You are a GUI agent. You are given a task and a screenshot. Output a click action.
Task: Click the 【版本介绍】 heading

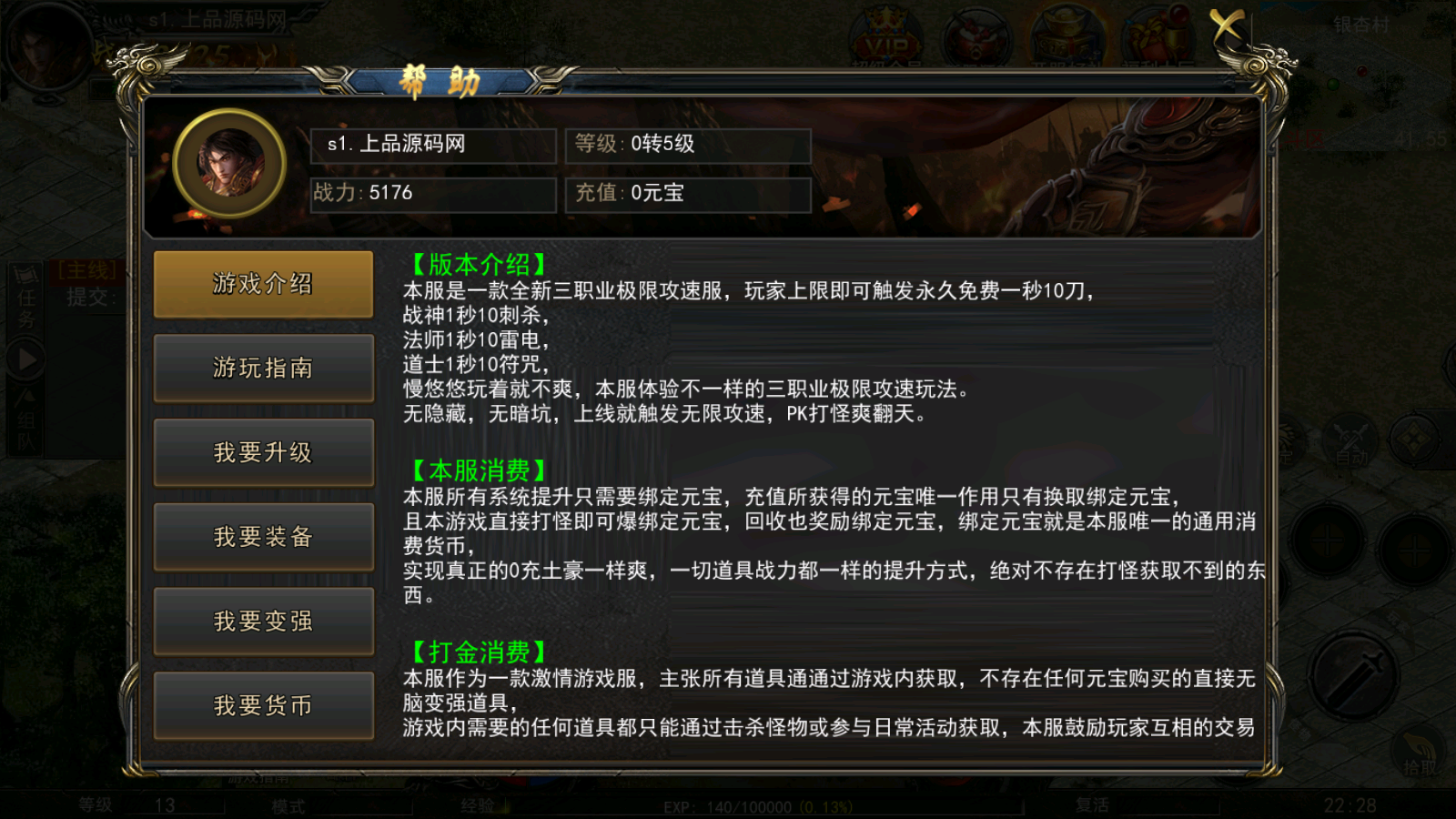coord(478,265)
